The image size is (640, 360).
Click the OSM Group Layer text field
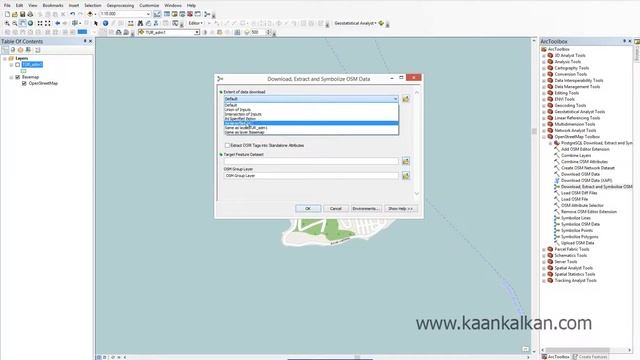[311, 176]
